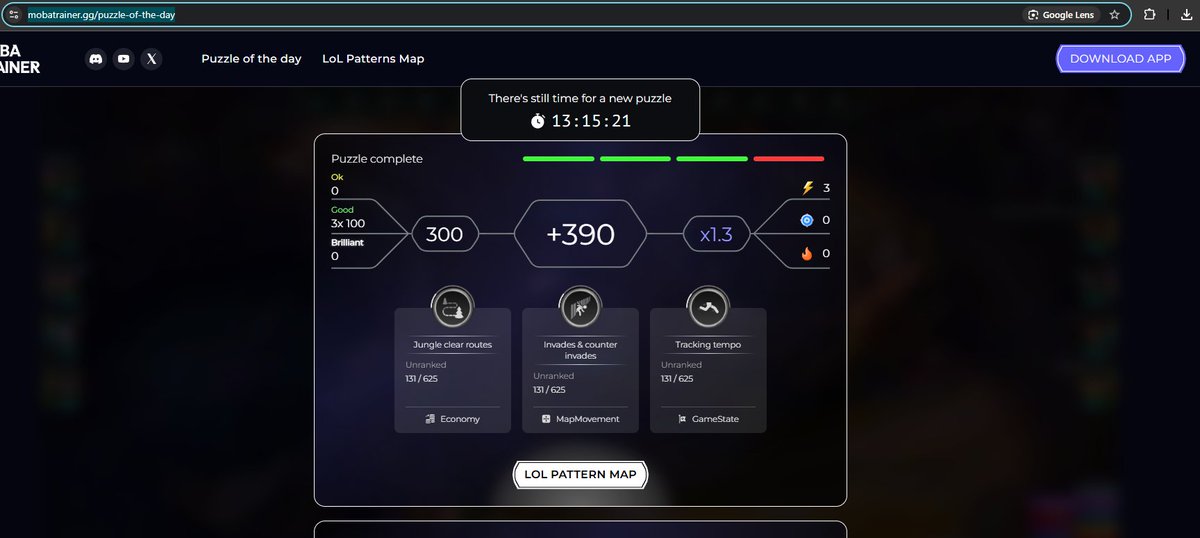Click the 'Brilliant' result label
The height and width of the screenshot is (538, 1200).
[348, 242]
